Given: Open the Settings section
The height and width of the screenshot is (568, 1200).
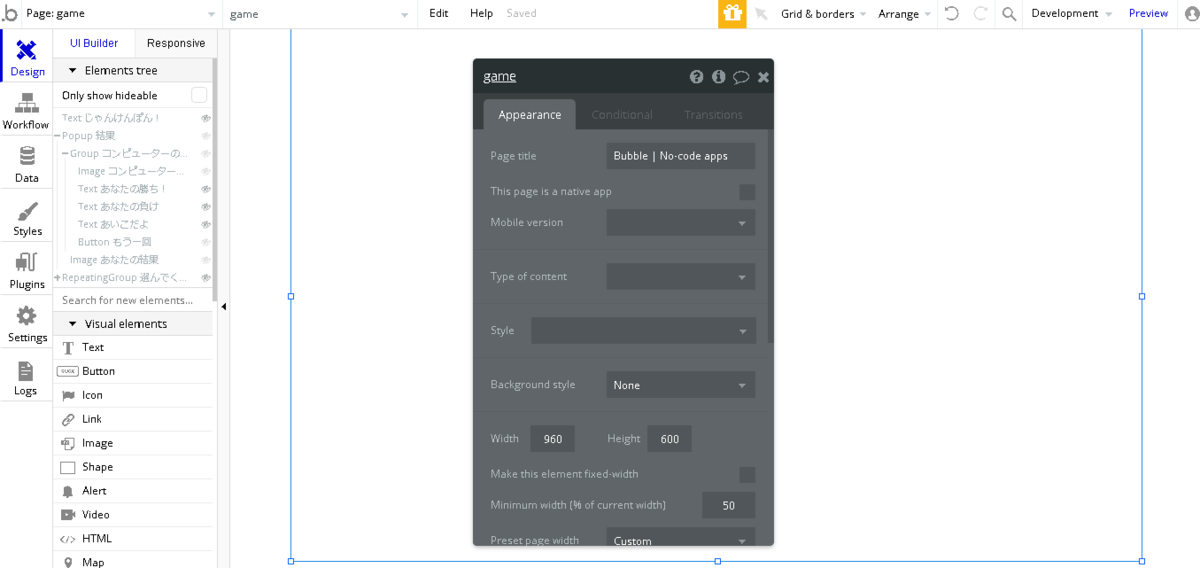Looking at the screenshot, I should click(27, 323).
